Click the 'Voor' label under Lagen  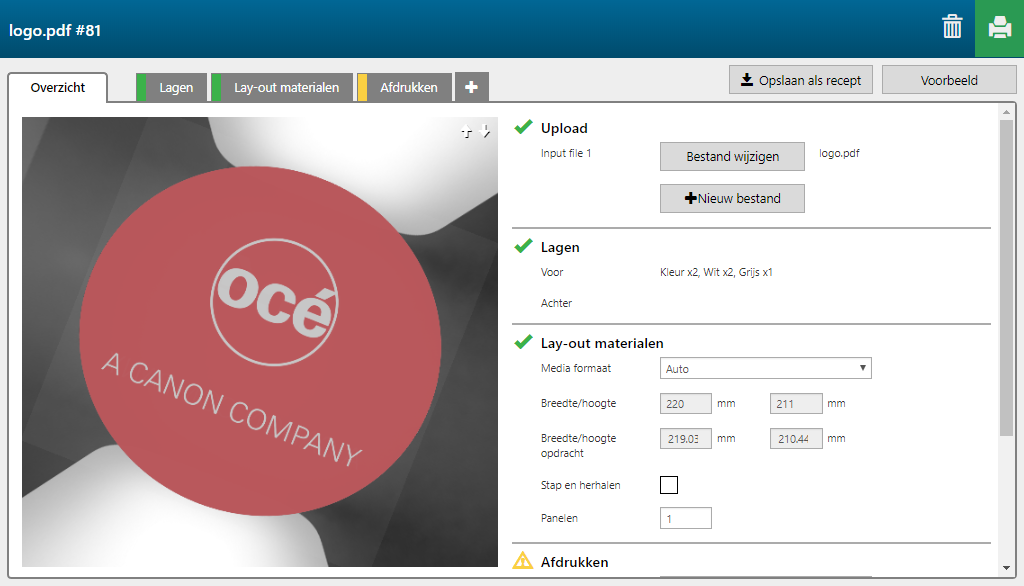pos(552,272)
